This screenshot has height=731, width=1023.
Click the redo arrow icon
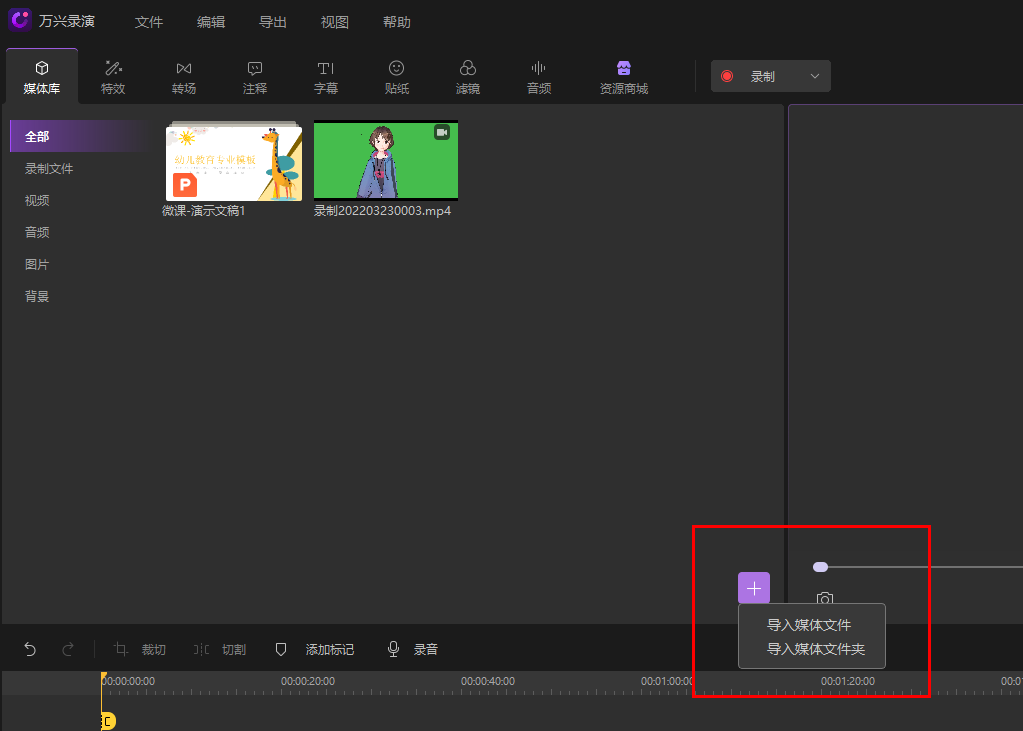pyautogui.click(x=68, y=649)
